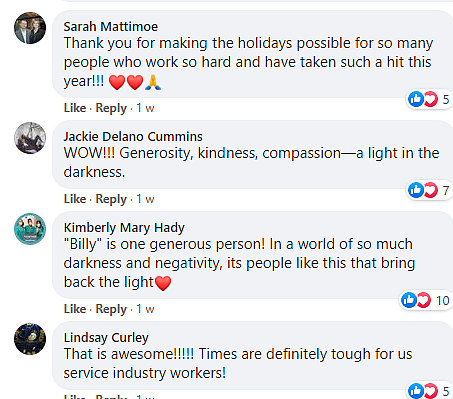Open Kimberly Mary Hady's avatar
This screenshot has height=399, width=453.
point(30,229)
